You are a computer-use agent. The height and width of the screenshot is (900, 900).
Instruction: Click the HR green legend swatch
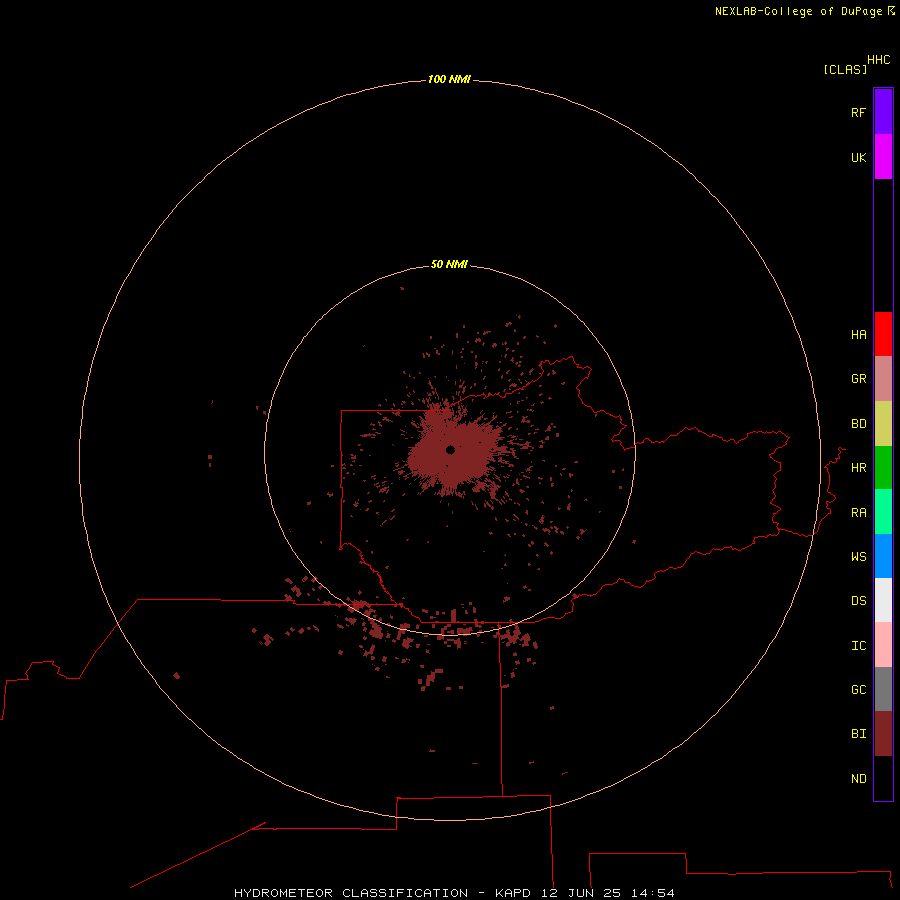coord(883,468)
